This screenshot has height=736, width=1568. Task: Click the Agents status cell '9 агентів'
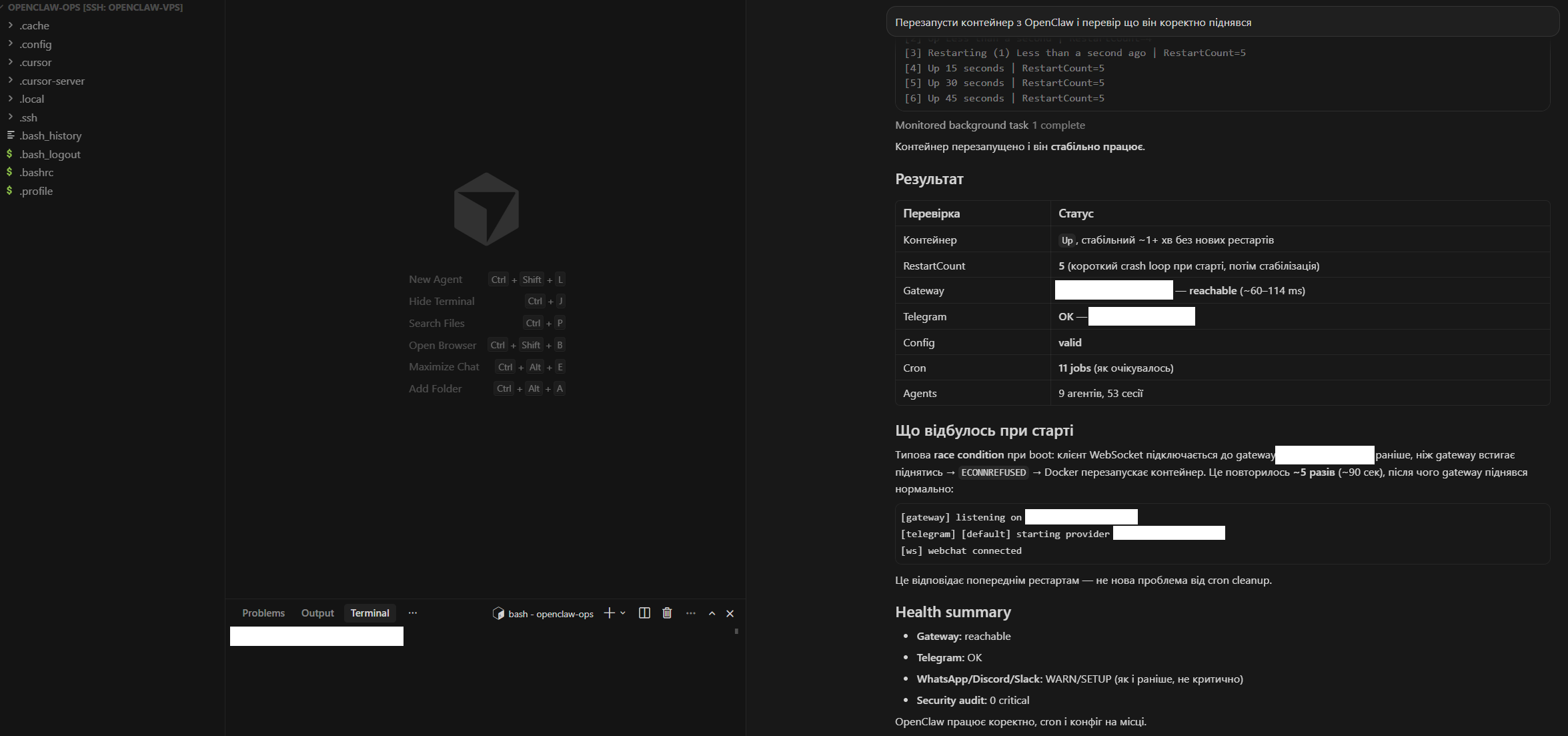pos(1100,394)
